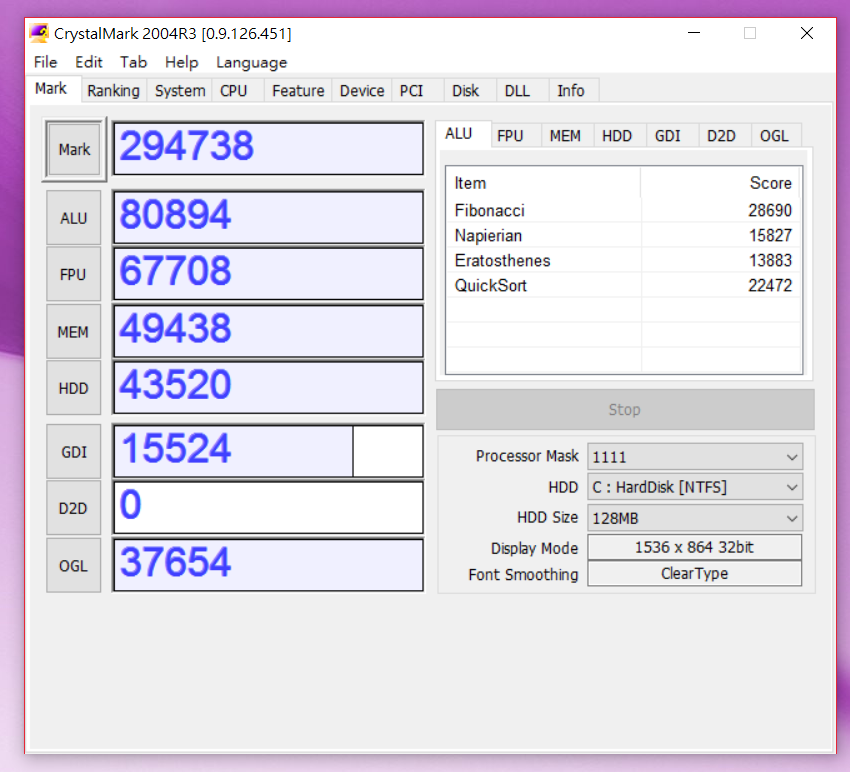Click the D2D benchmark button

[x=74, y=509]
